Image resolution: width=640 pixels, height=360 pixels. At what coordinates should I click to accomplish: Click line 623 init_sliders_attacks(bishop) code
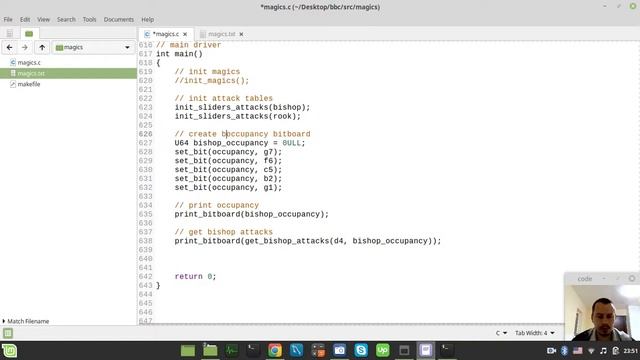tap(242, 107)
